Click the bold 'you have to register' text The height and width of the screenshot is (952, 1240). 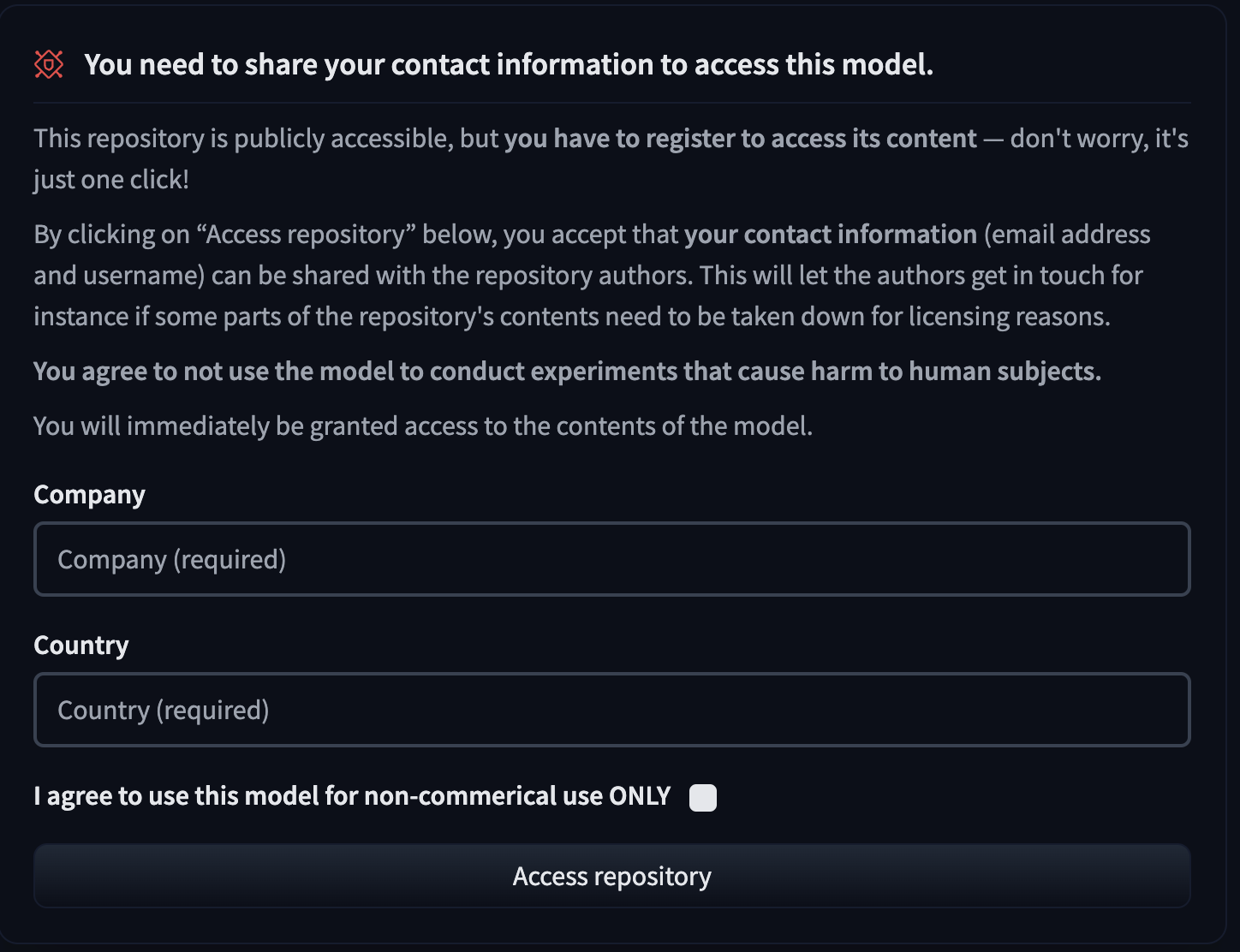[740, 139]
